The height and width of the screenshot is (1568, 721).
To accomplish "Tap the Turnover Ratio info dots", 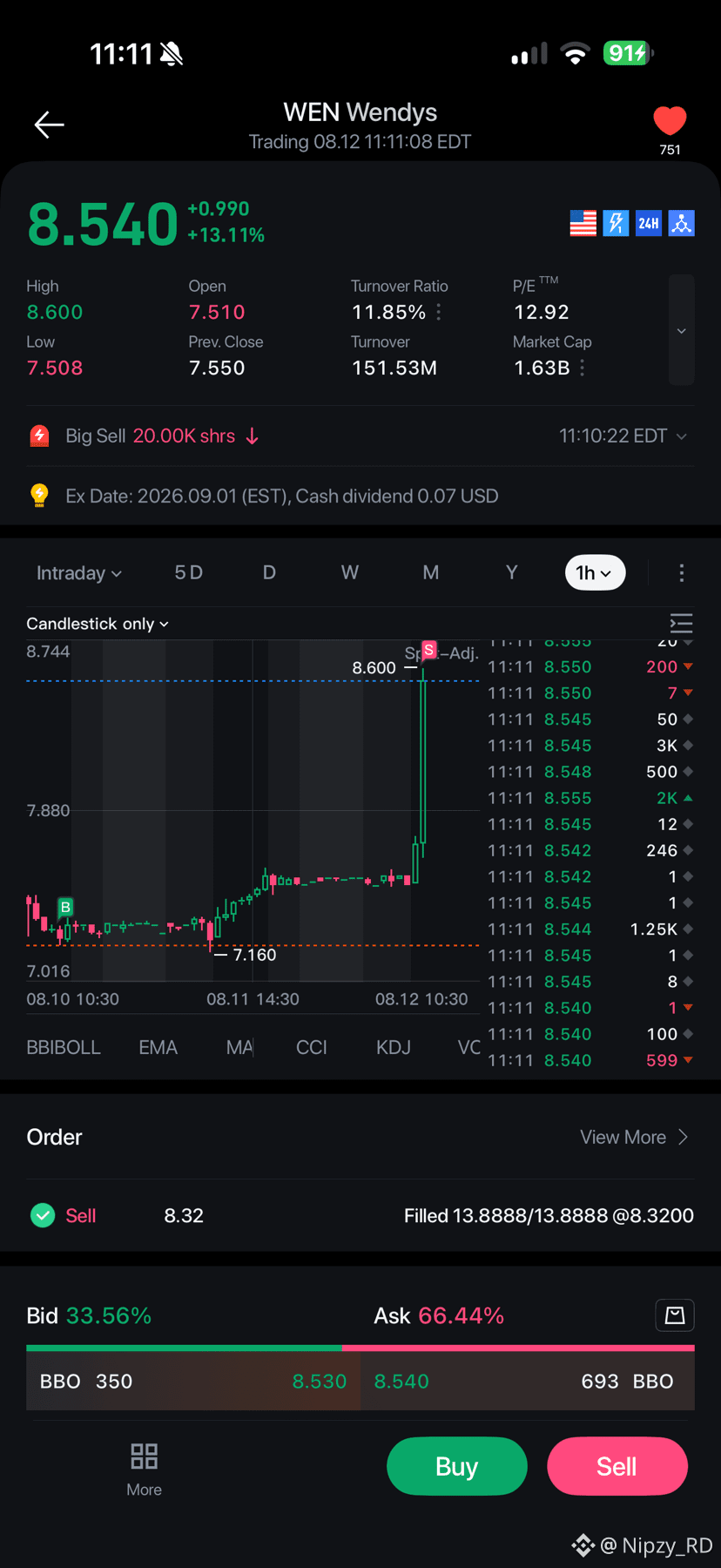I will [438, 312].
